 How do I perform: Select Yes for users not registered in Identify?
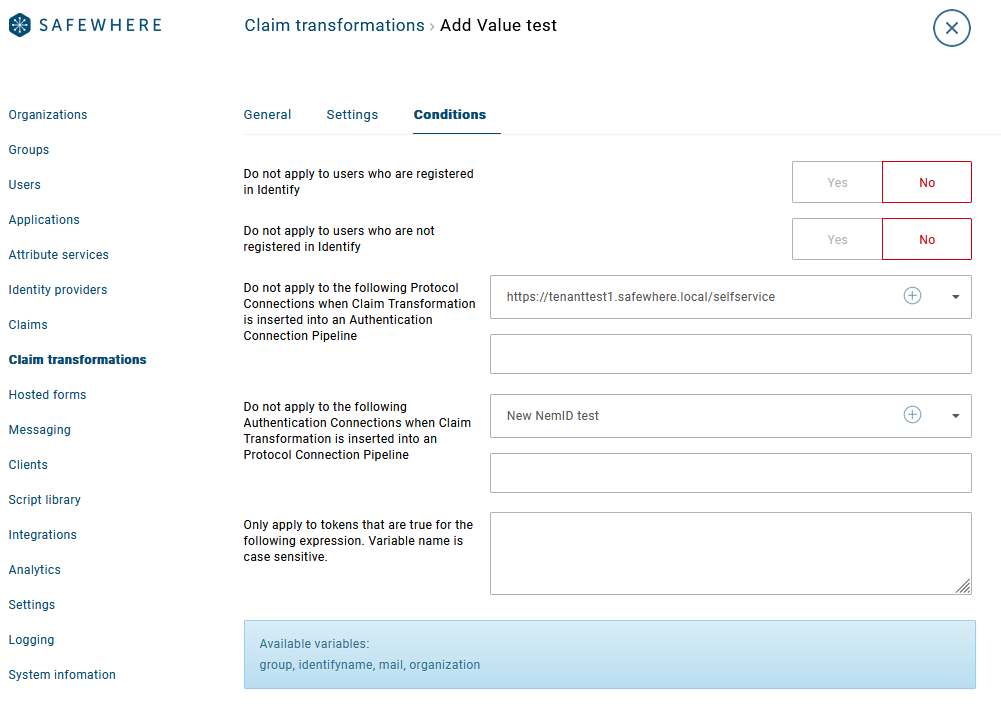tap(837, 239)
